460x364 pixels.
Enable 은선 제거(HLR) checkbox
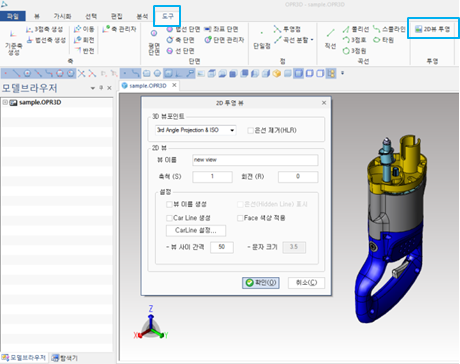pos(250,130)
